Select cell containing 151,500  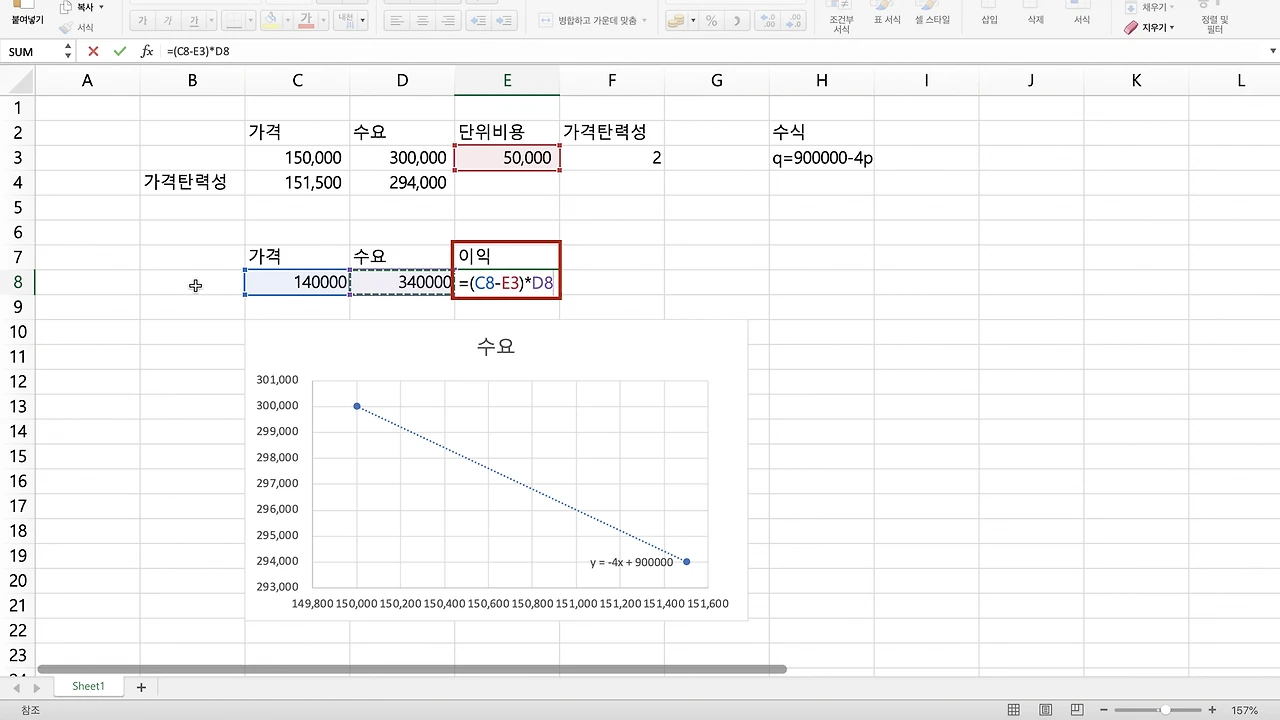(297, 182)
